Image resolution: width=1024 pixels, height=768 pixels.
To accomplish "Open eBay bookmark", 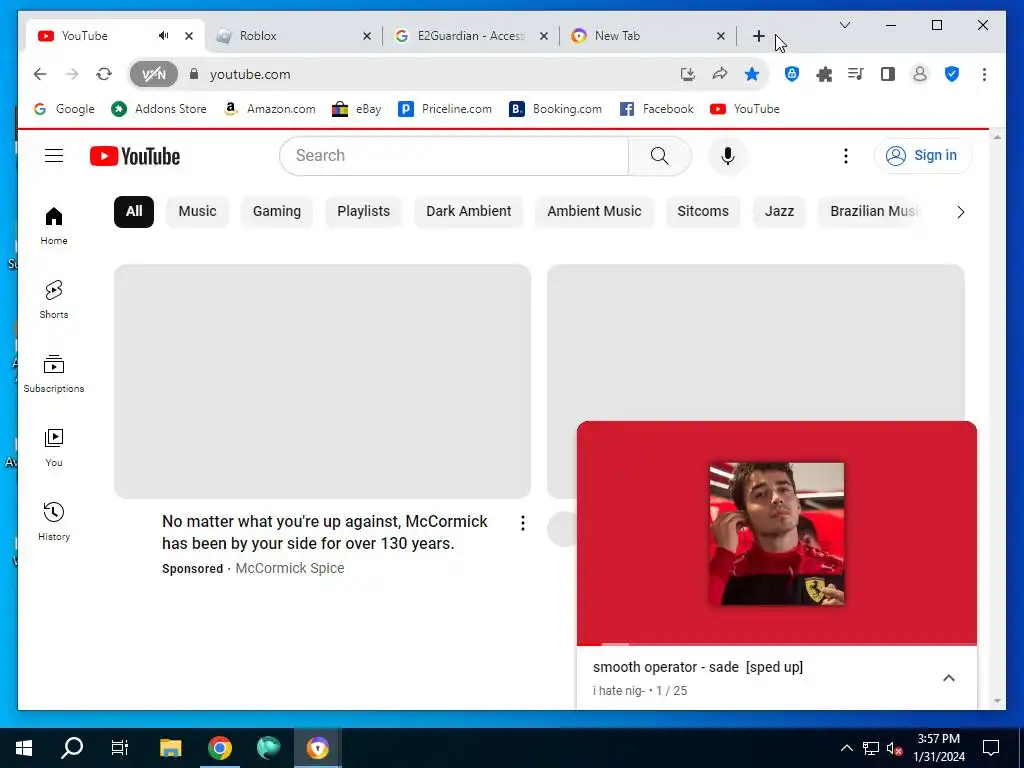I will tap(357, 109).
